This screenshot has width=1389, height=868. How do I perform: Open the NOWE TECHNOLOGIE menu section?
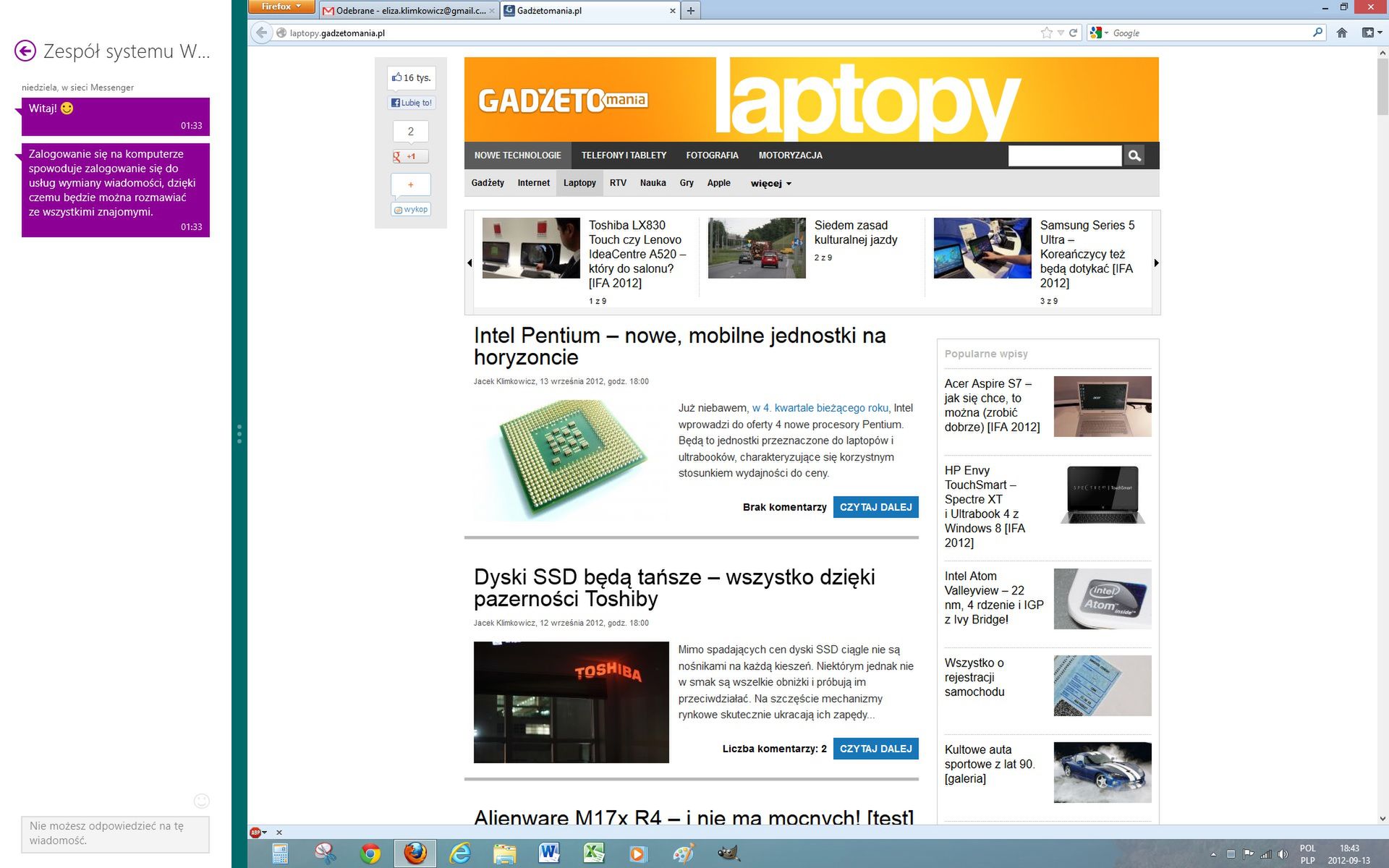(517, 156)
